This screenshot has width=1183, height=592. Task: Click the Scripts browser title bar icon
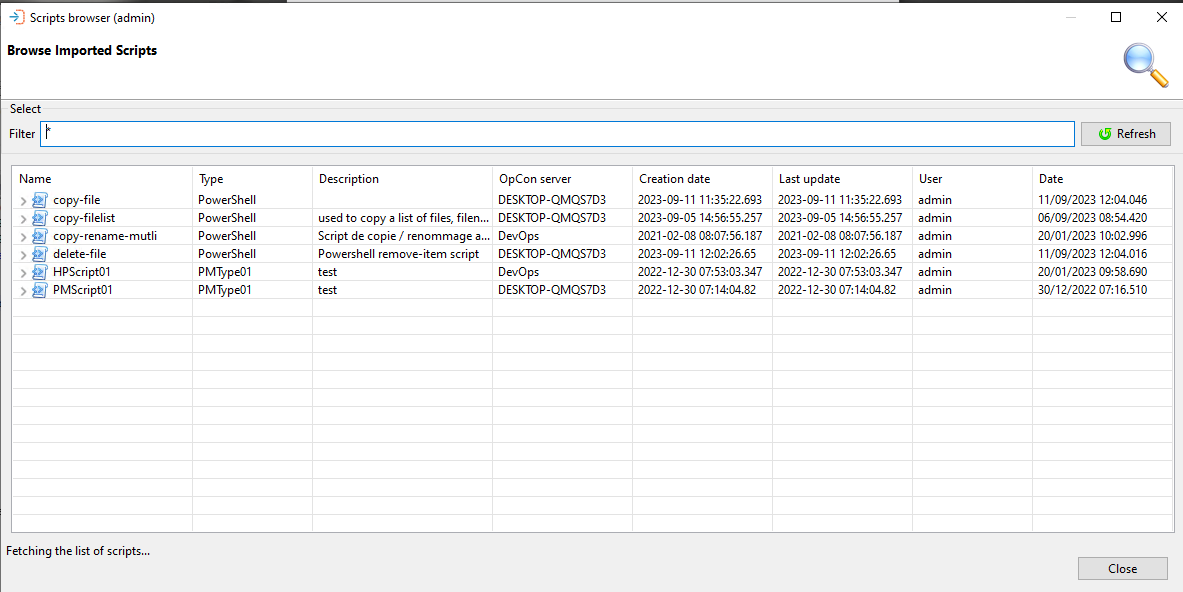point(17,17)
